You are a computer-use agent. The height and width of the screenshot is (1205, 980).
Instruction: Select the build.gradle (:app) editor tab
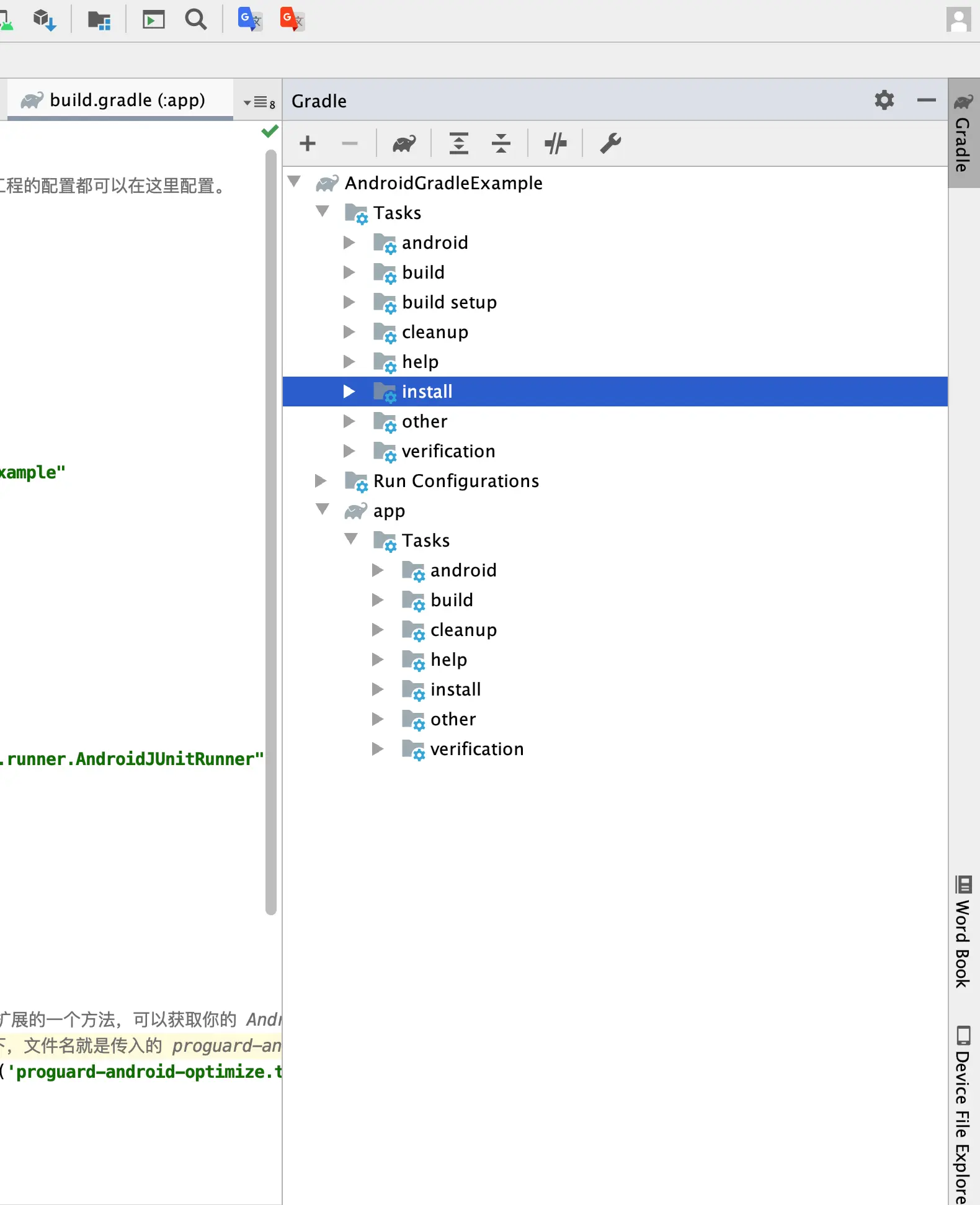pos(120,100)
